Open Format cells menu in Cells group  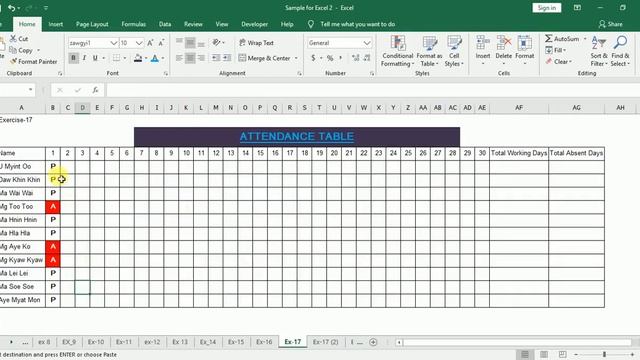tap(524, 51)
